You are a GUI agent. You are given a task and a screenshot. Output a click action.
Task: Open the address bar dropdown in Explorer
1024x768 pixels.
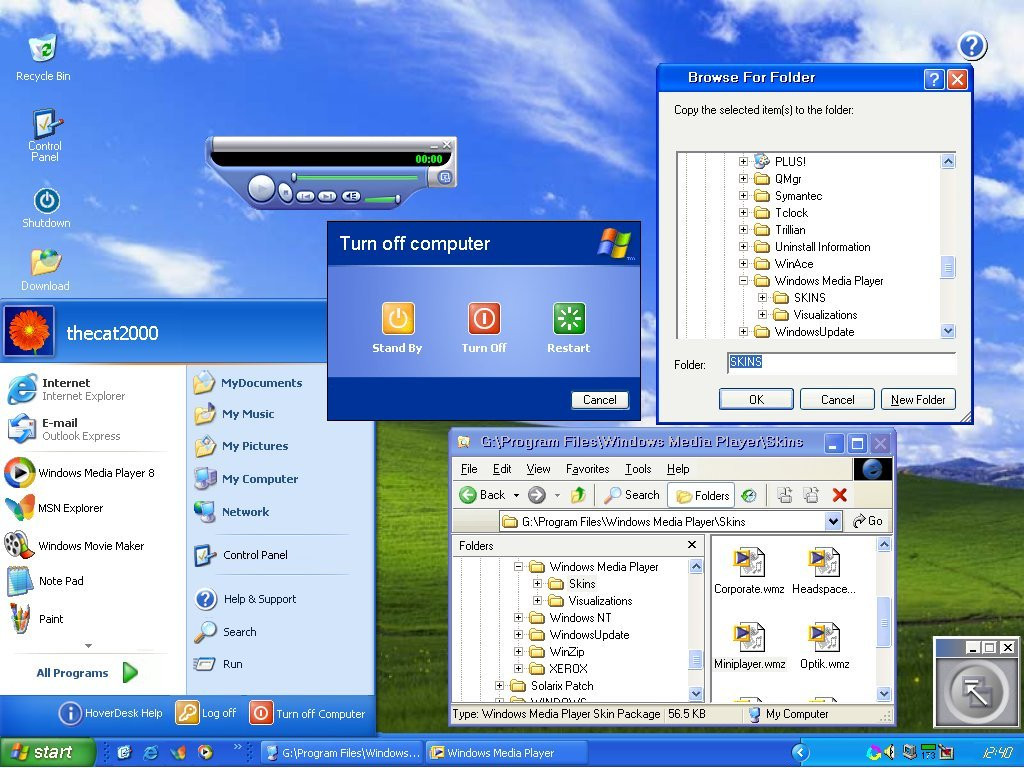(833, 521)
